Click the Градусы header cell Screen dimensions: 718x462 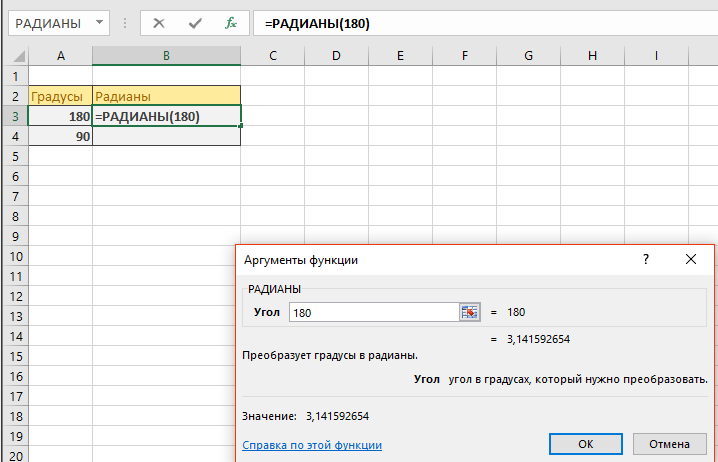pyautogui.click(x=60, y=96)
